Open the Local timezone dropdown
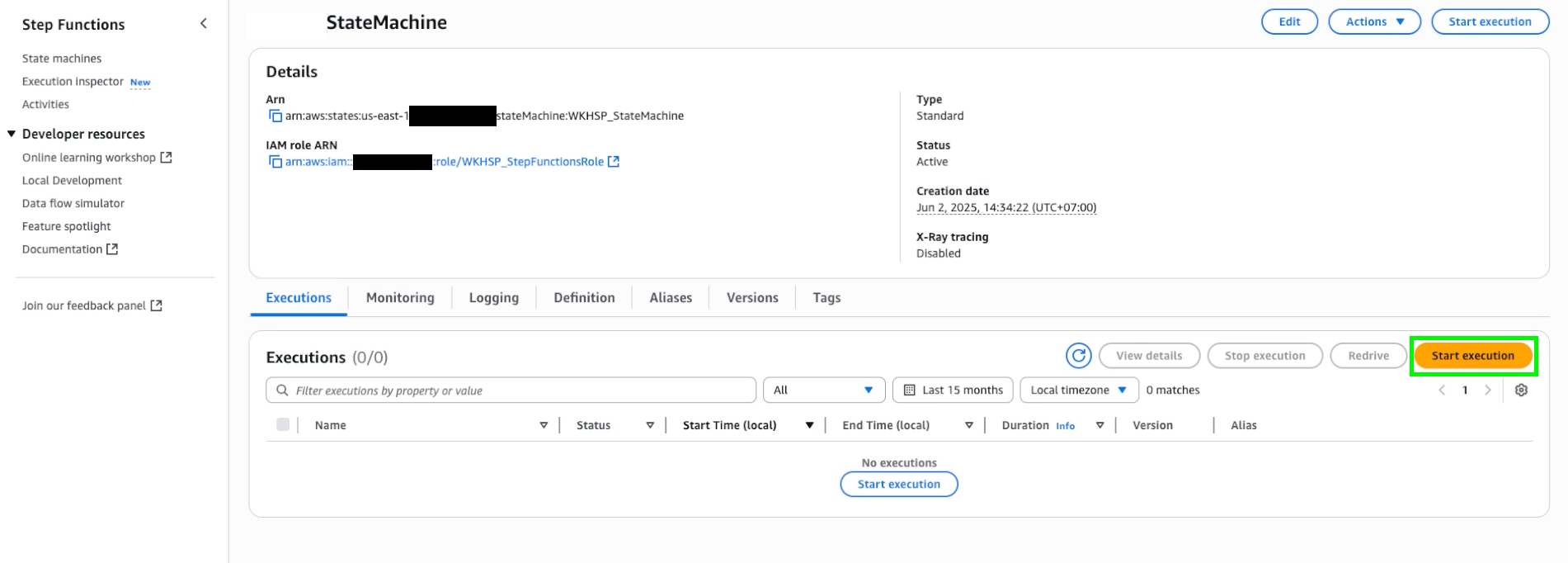Viewport: 1568px width, 563px height. (x=1079, y=390)
